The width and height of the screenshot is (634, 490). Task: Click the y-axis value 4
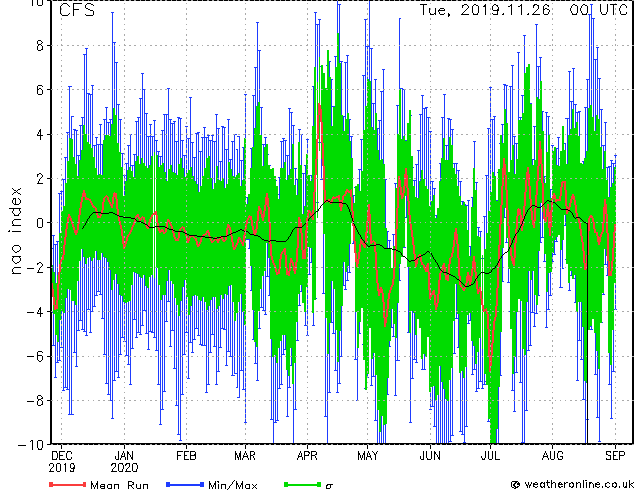pyautogui.click(x=40, y=134)
